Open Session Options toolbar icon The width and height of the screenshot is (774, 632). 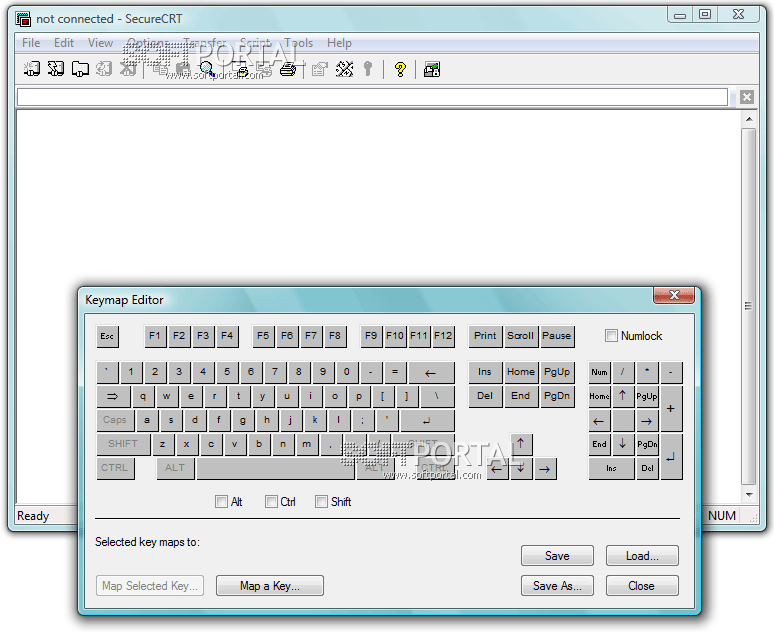[320, 69]
